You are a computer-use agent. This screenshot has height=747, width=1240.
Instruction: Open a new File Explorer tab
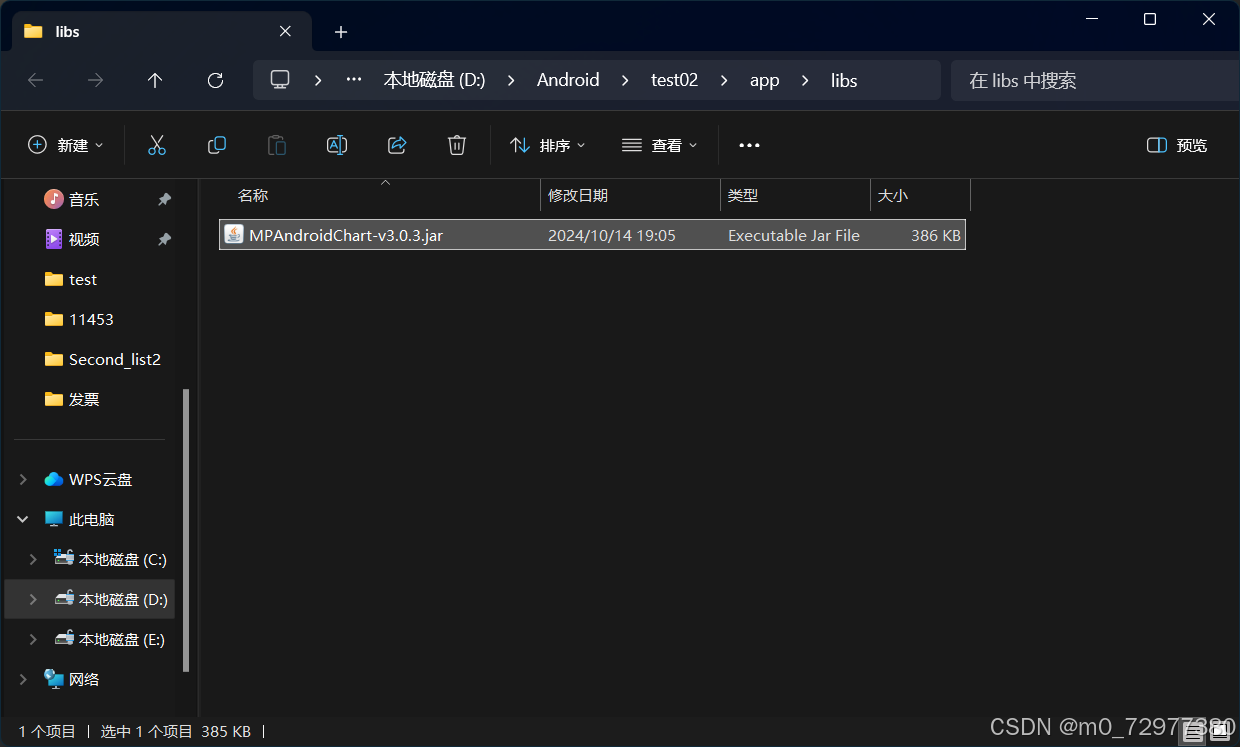click(x=340, y=31)
